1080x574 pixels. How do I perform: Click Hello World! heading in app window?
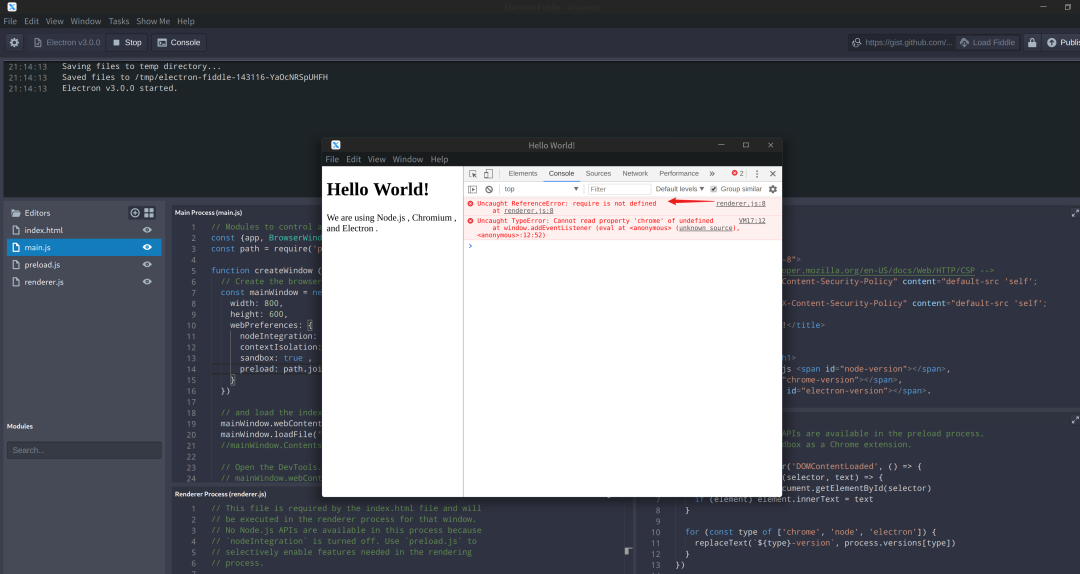377,189
